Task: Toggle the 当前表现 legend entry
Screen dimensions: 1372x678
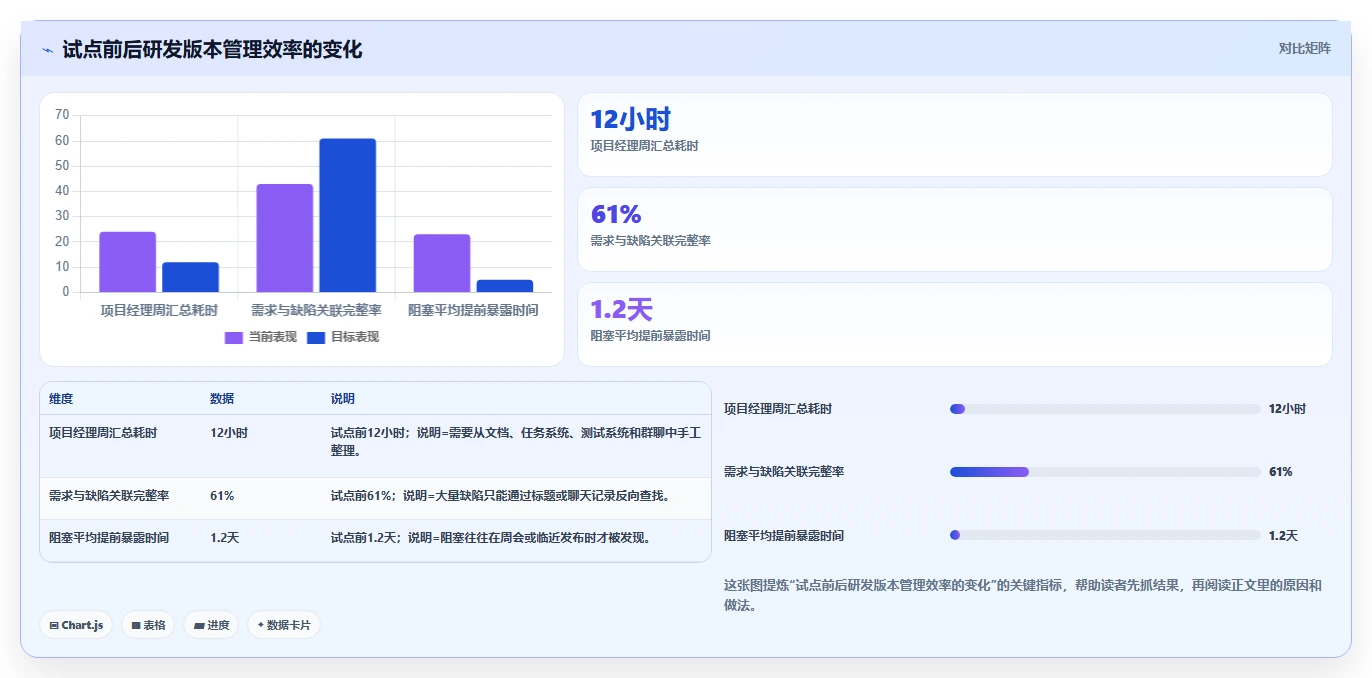Action: coord(261,337)
